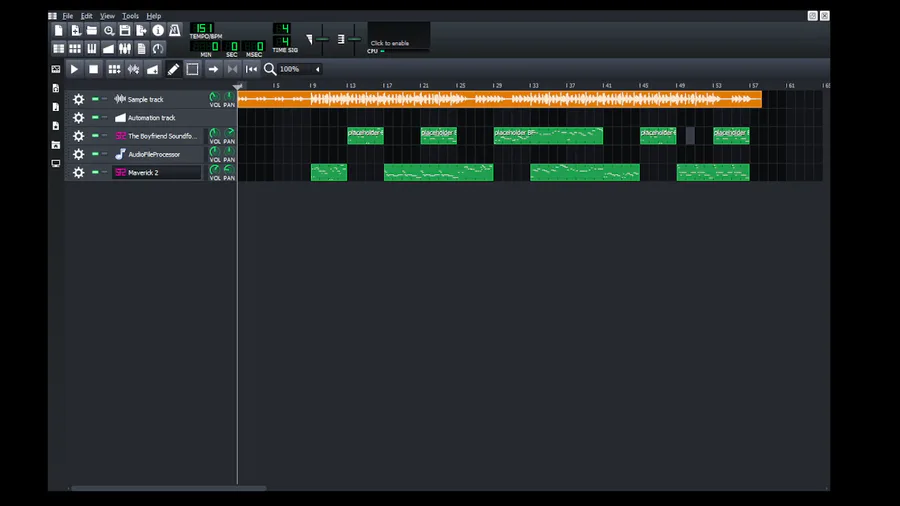Image resolution: width=900 pixels, height=506 pixels.
Task: Create a new project via toolbar icon
Action: [59, 30]
